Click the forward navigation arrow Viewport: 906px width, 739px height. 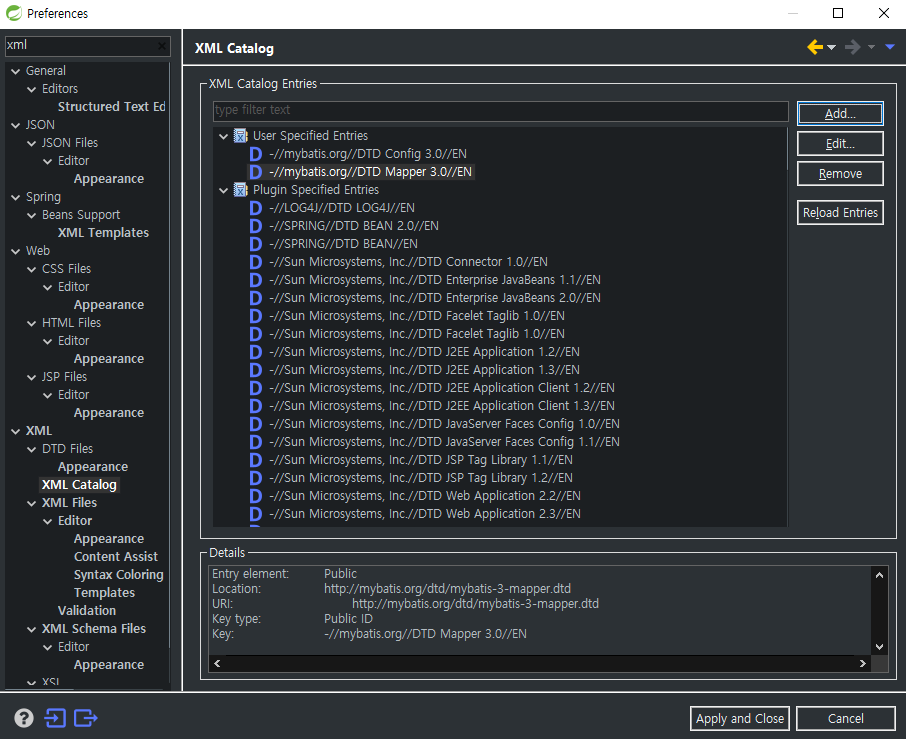pos(852,47)
